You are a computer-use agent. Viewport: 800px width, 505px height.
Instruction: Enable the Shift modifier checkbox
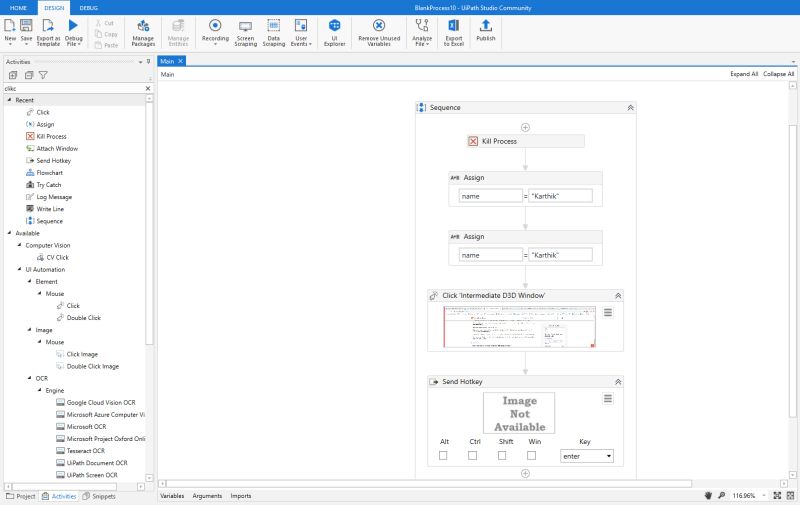(x=502, y=455)
